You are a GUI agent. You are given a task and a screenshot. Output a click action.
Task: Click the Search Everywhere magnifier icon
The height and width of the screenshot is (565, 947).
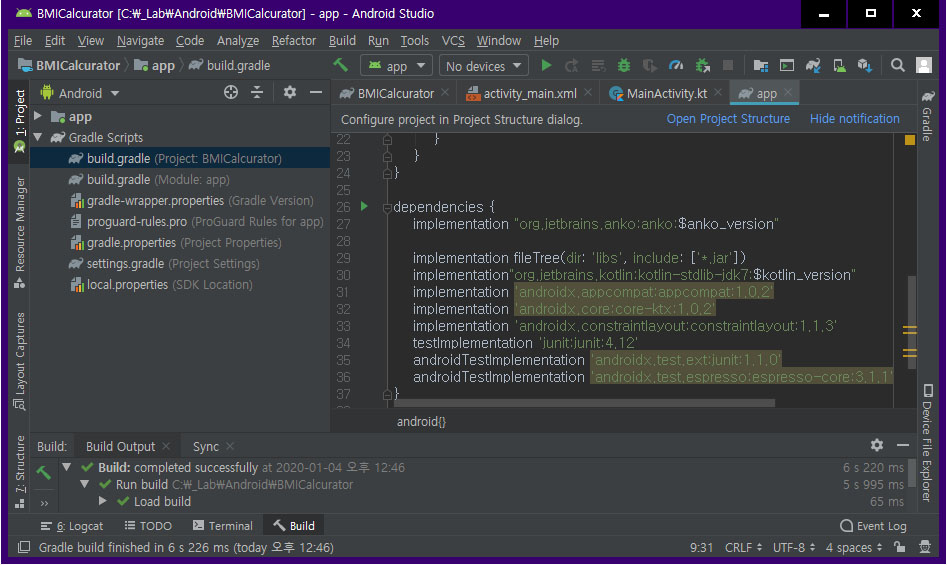pos(897,65)
